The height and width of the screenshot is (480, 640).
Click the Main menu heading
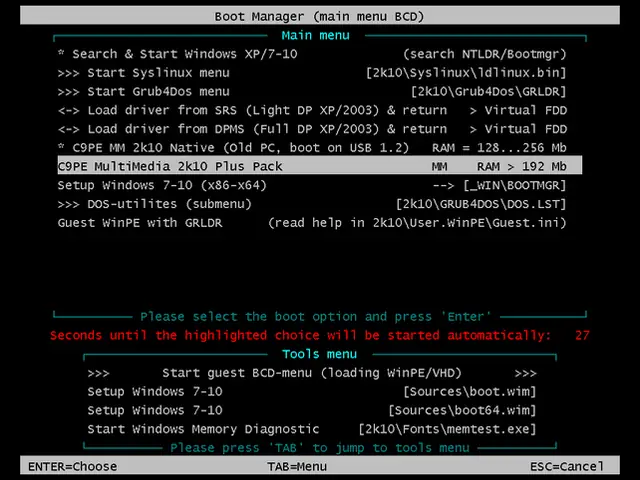[x=316, y=36]
